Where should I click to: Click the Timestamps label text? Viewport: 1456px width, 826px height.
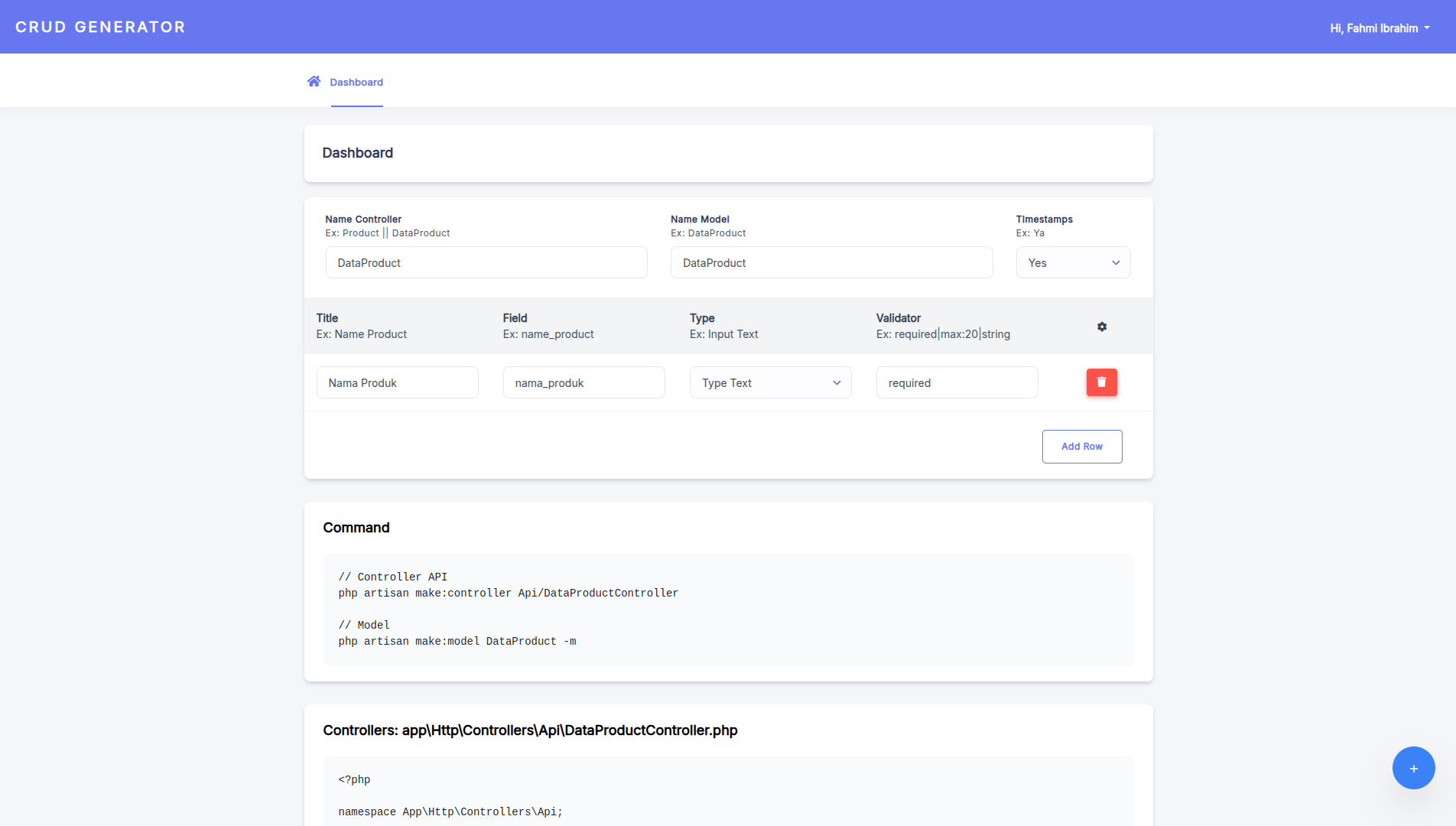(1044, 220)
